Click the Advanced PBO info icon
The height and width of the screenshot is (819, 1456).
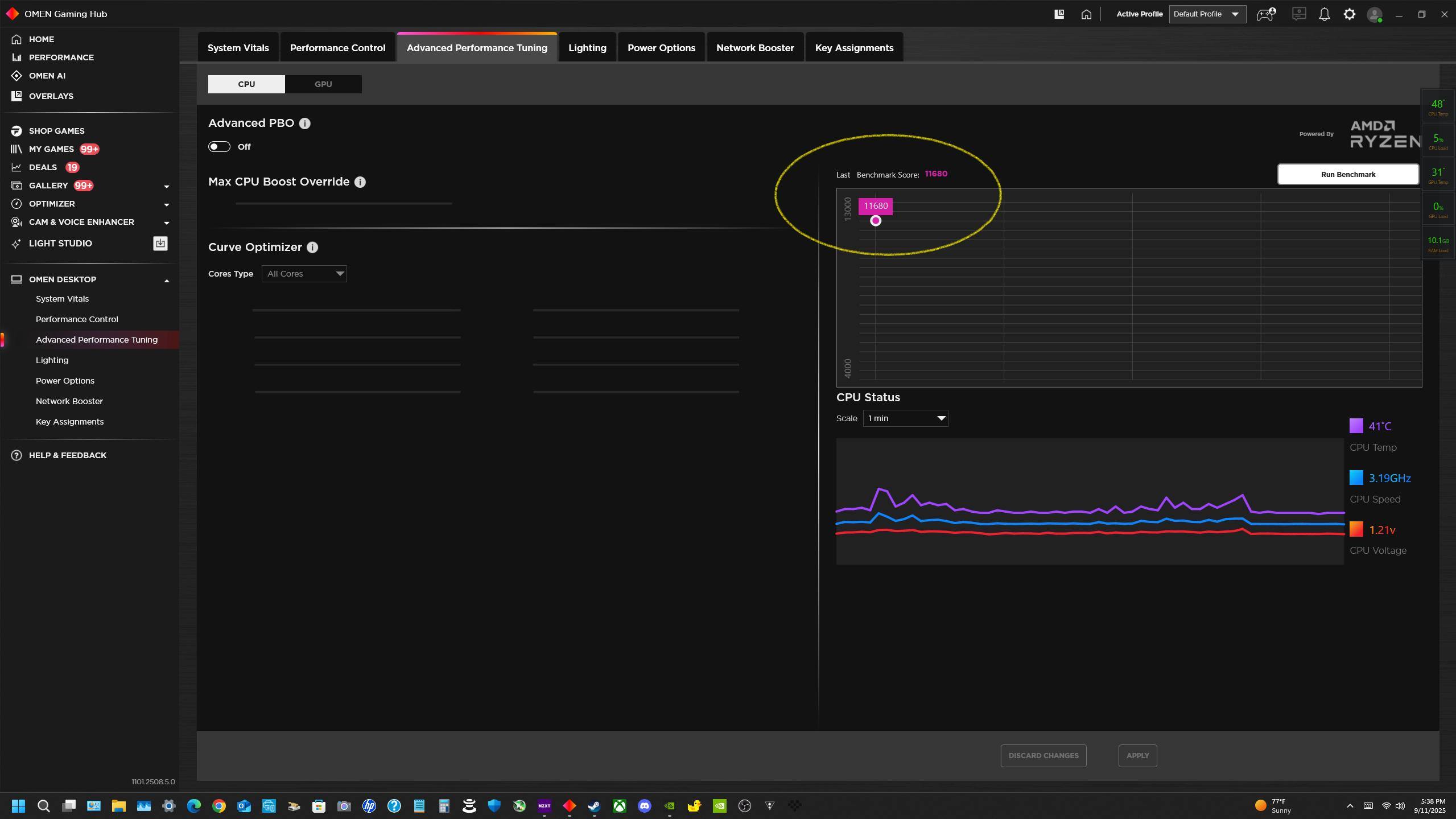304,124
